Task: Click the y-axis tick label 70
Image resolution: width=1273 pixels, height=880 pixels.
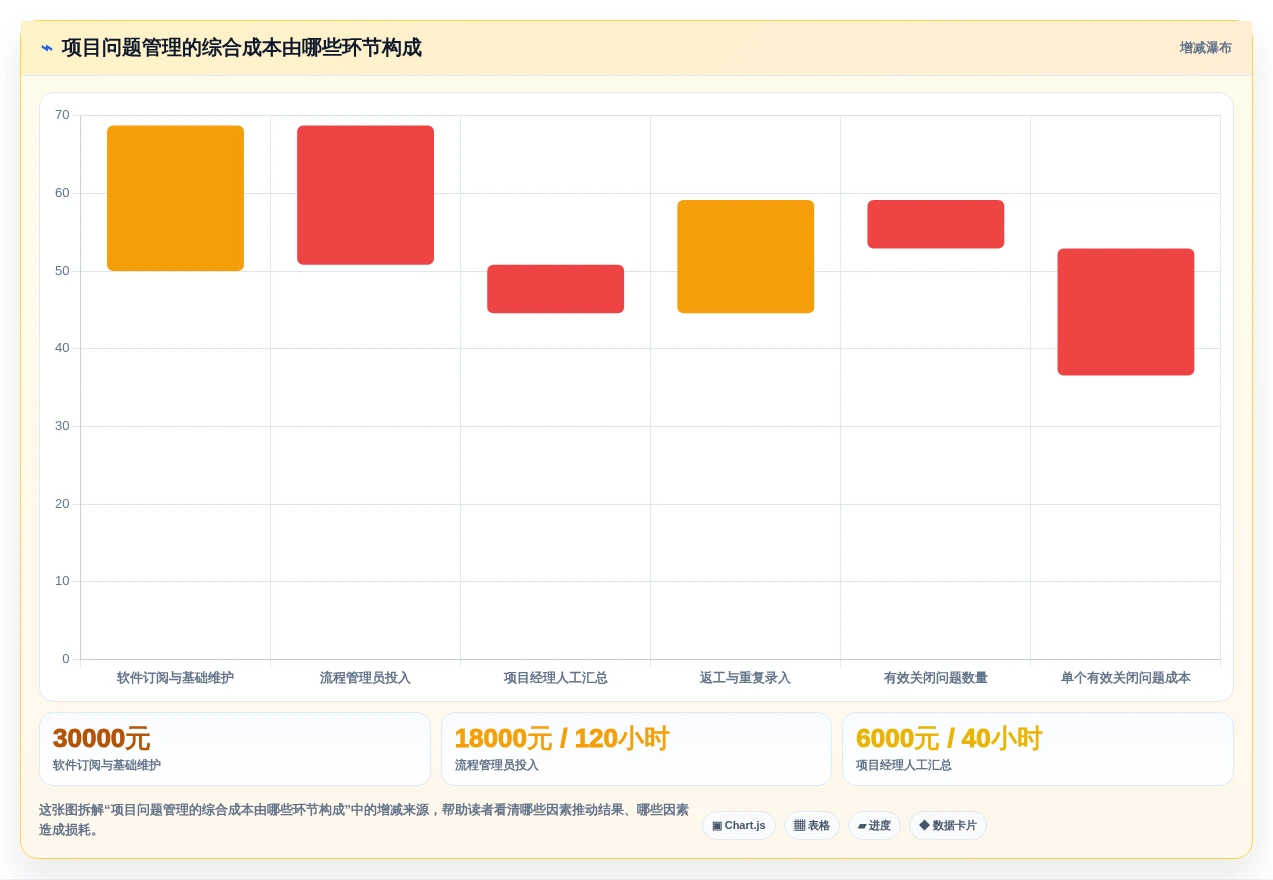Action: (x=62, y=115)
